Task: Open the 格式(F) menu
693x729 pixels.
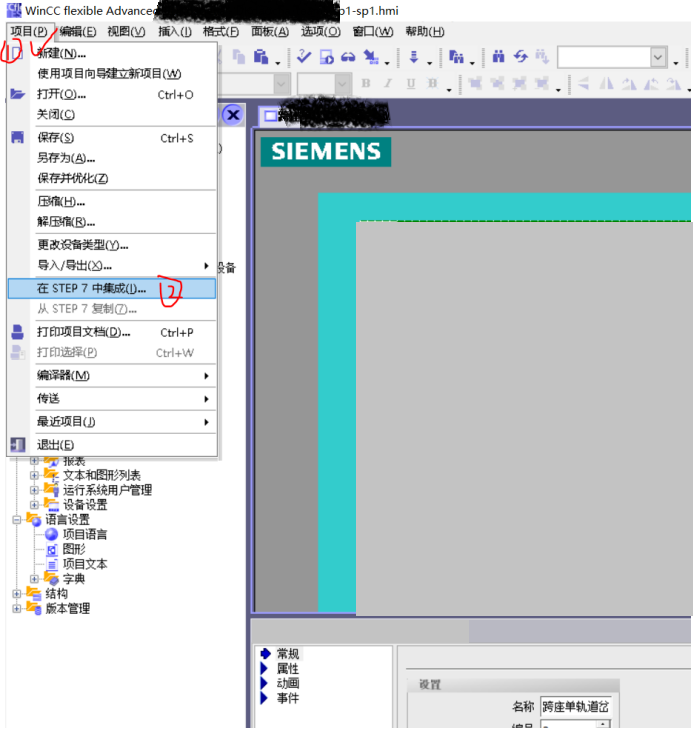Action: click(221, 32)
